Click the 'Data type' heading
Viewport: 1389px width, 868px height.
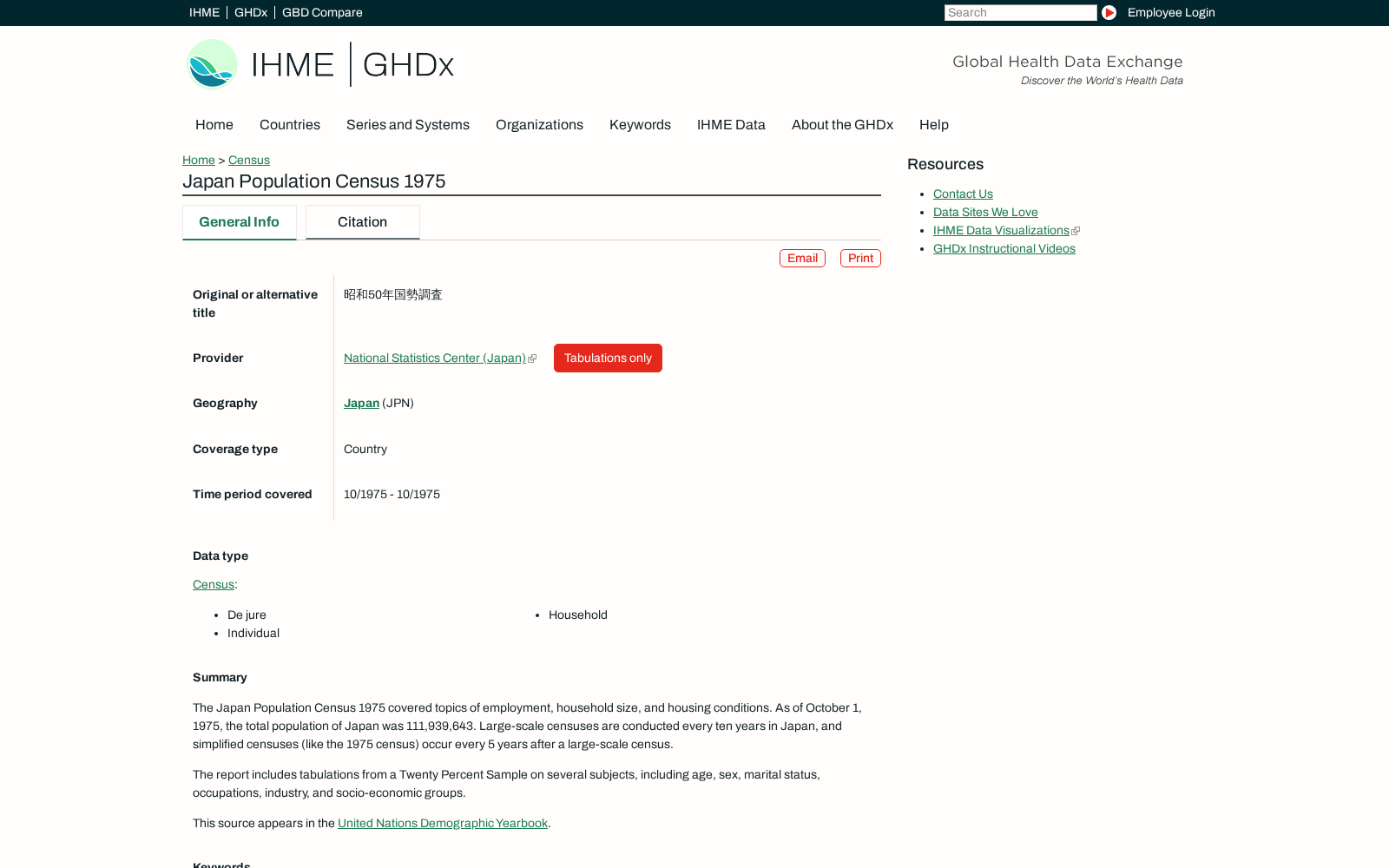221,556
